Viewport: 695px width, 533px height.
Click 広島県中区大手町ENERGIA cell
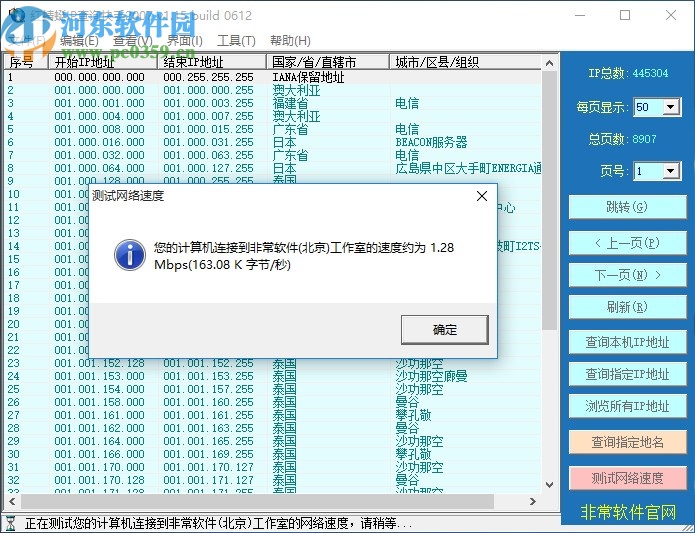click(x=468, y=168)
